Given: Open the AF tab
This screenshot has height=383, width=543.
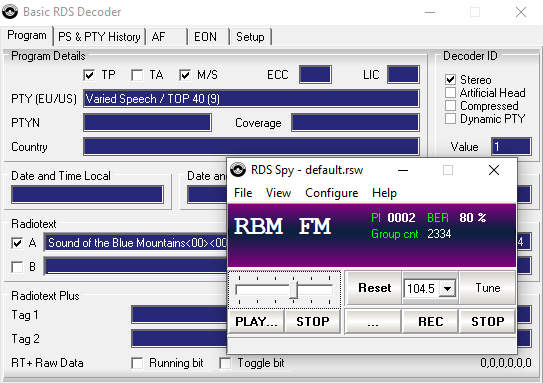Looking at the screenshot, I should [166, 37].
